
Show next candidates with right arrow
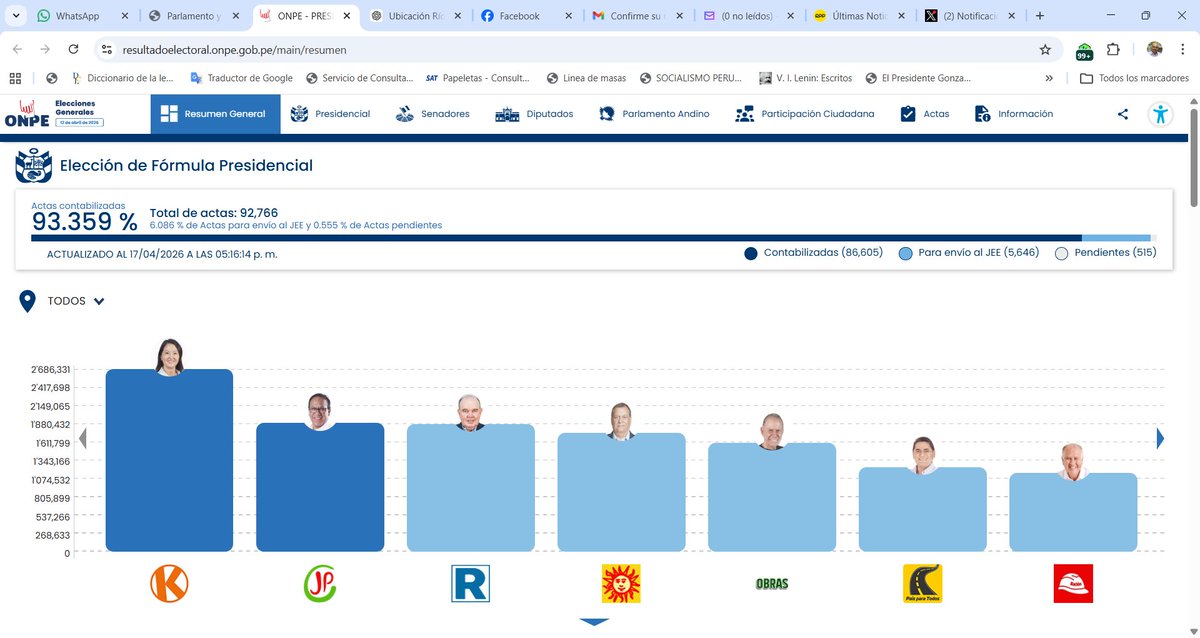1160,438
